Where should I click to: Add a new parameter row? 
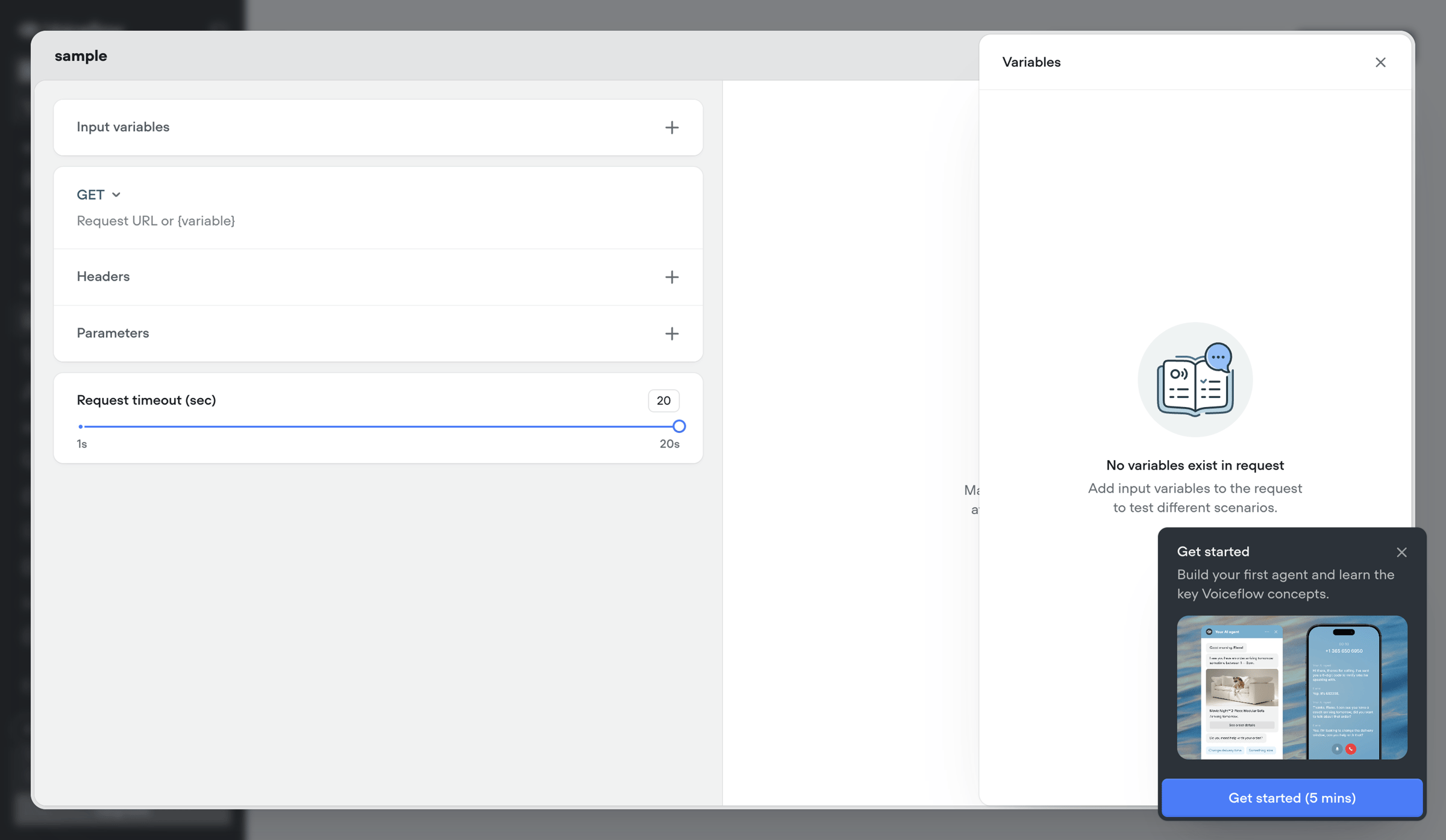(671, 334)
